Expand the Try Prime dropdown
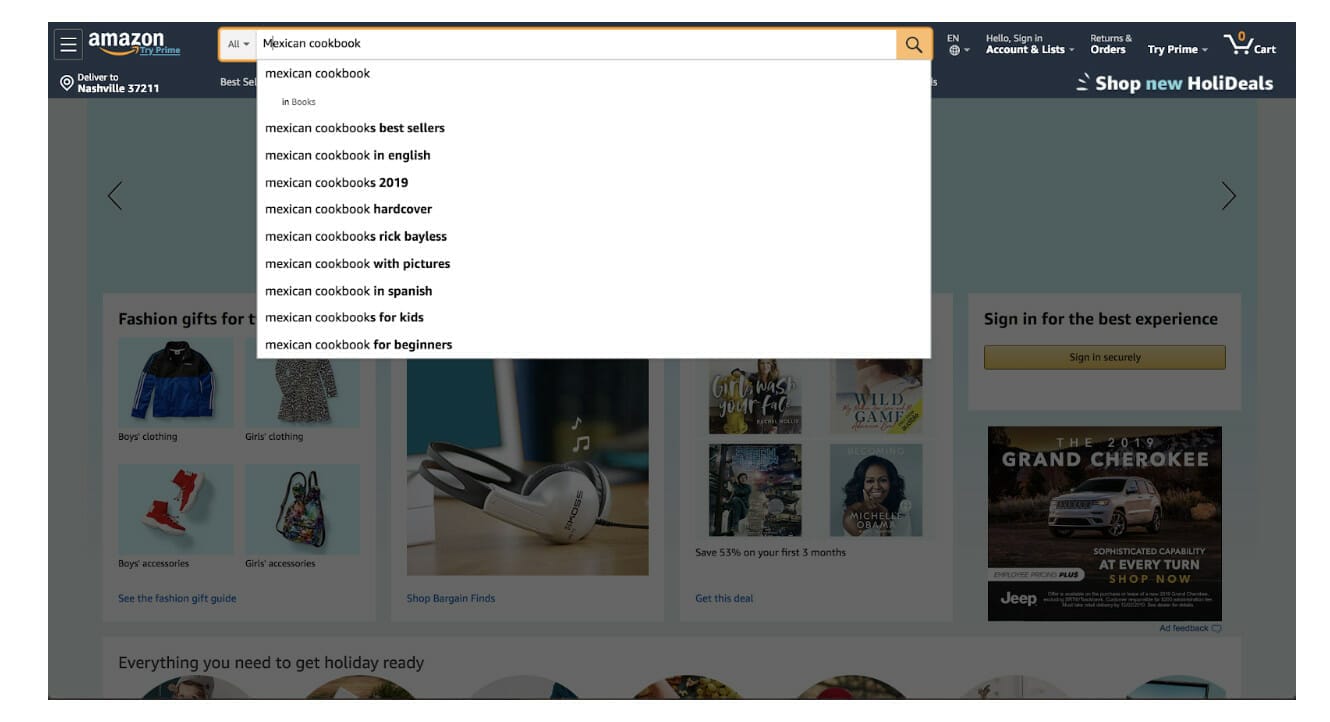This screenshot has width=1330, height=722. tap(1177, 49)
